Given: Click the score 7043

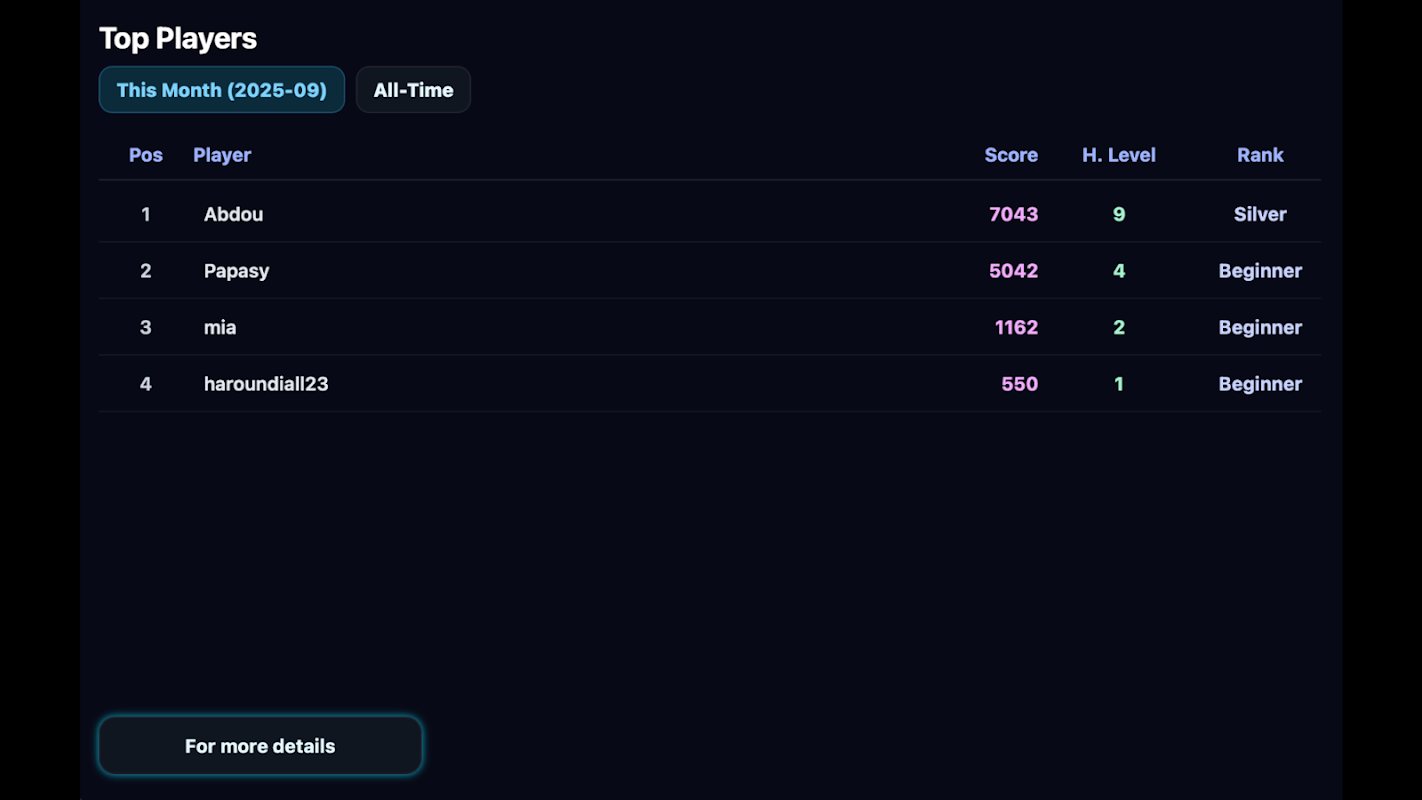Looking at the screenshot, I should click(x=1013, y=214).
